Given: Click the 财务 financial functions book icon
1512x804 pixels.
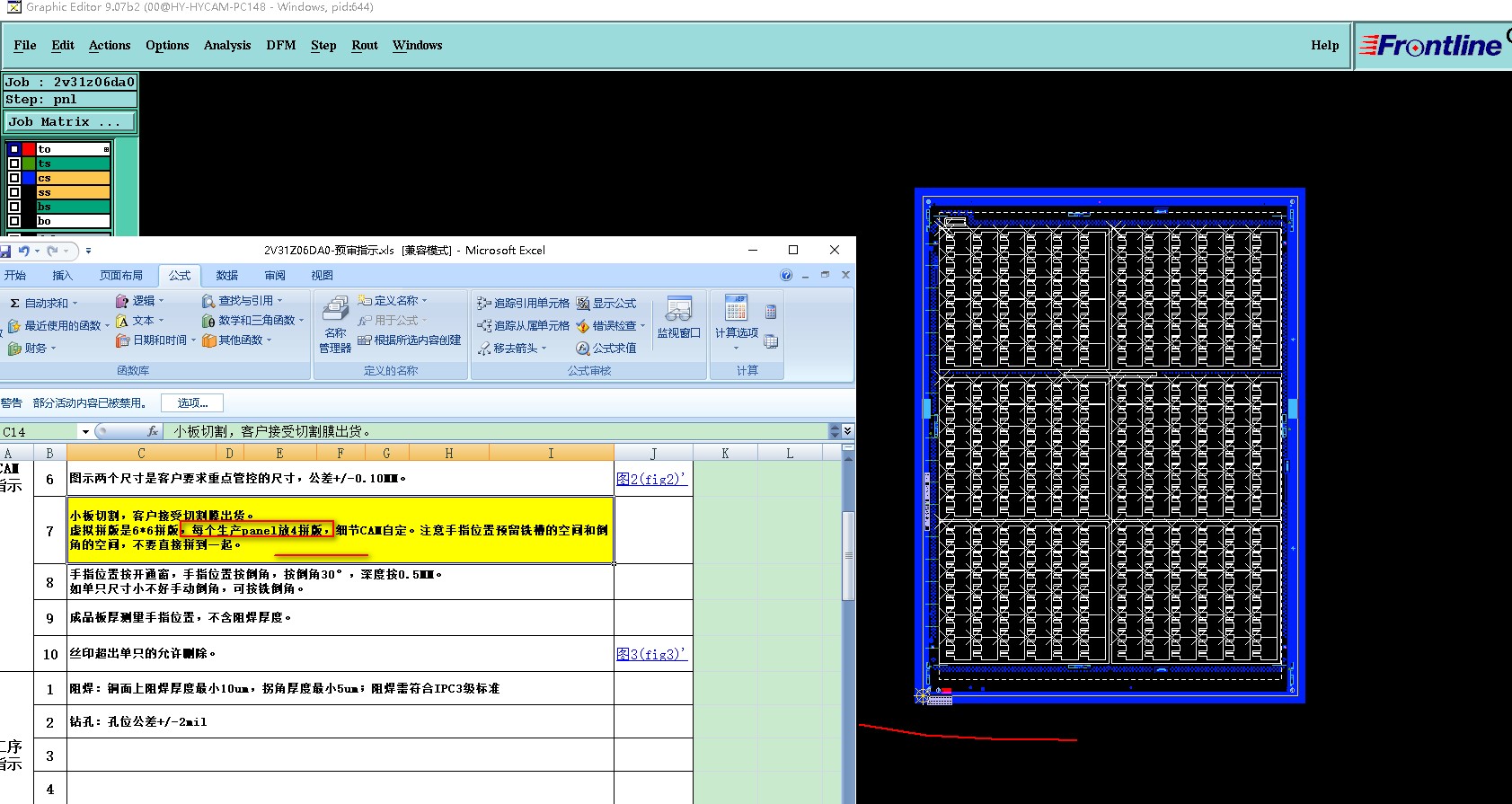Looking at the screenshot, I should pyautogui.click(x=14, y=349).
